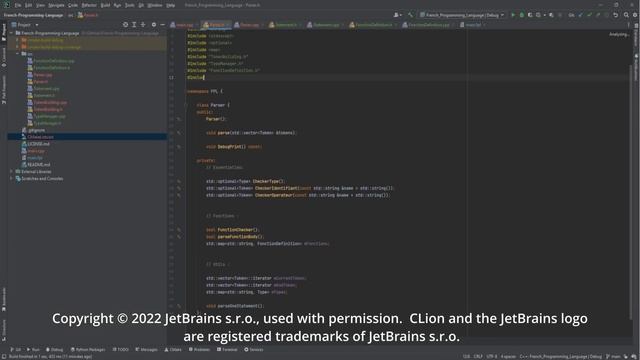The height and width of the screenshot is (360, 640).
Task: Click the Rollback undo arrow icon
Action: (616, 15)
